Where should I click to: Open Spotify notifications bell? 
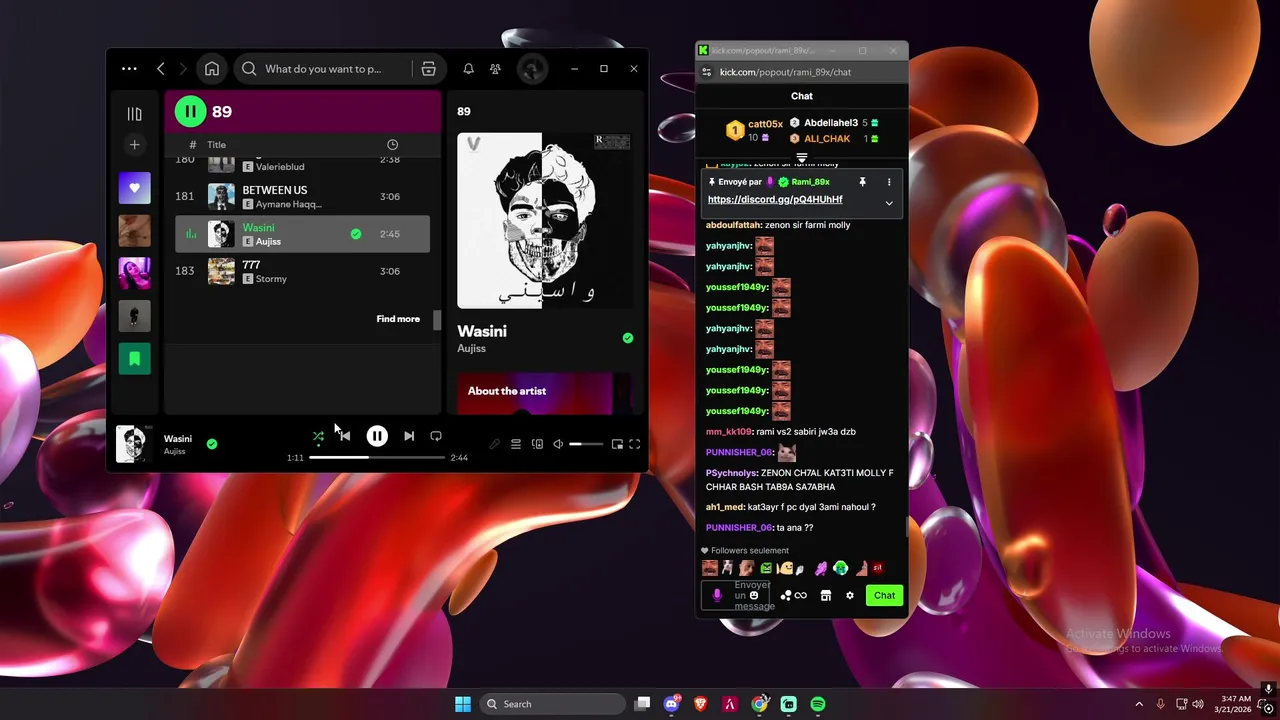(x=468, y=69)
